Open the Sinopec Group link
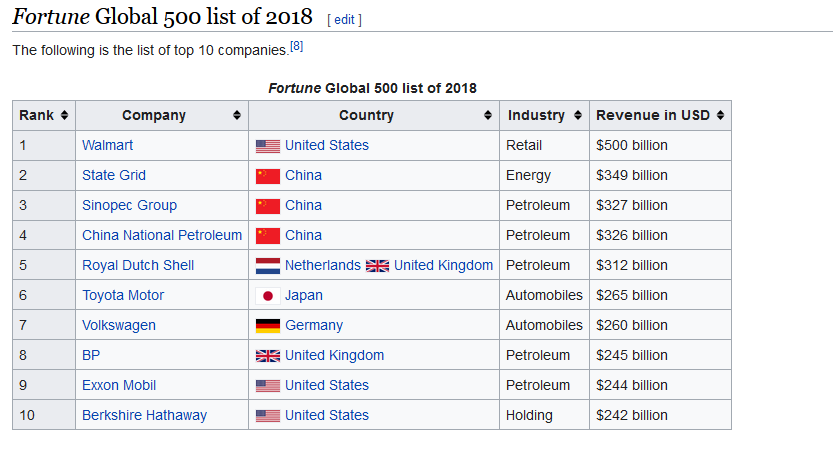The height and width of the screenshot is (451, 833). tap(130, 205)
